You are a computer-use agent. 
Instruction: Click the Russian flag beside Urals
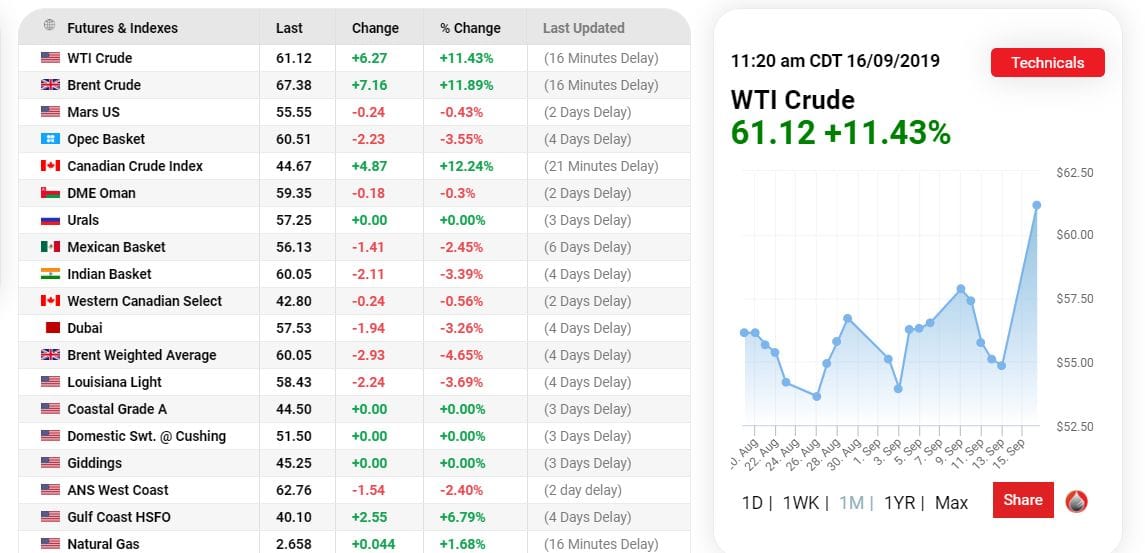pyautogui.click(x=50, y=220)
